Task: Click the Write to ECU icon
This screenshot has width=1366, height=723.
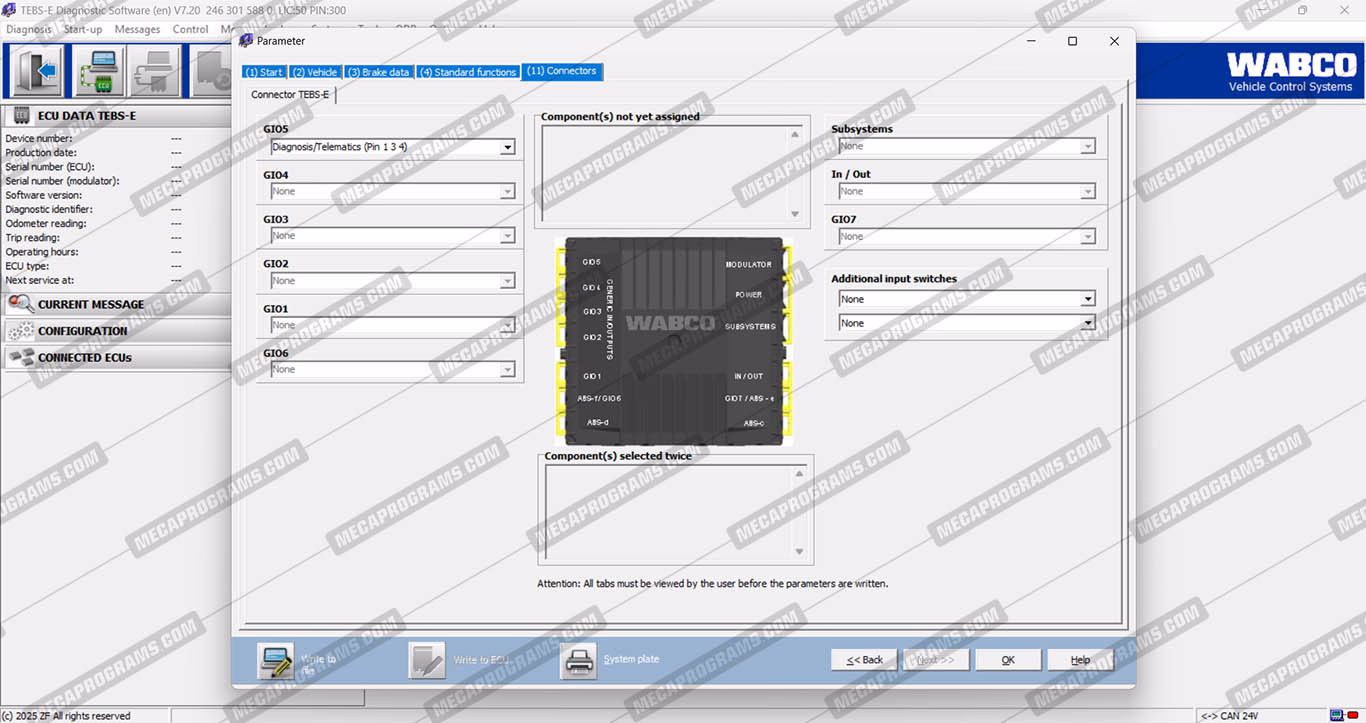Action: tap(427, 661)
